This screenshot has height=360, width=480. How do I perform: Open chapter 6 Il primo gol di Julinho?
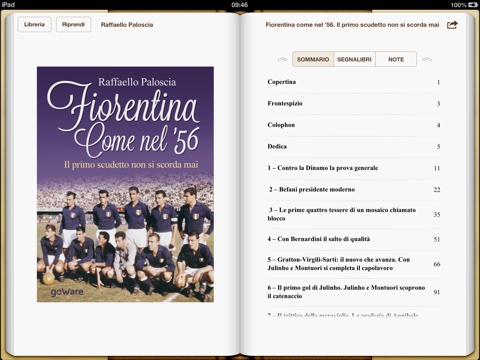click(x=354, y=292)
